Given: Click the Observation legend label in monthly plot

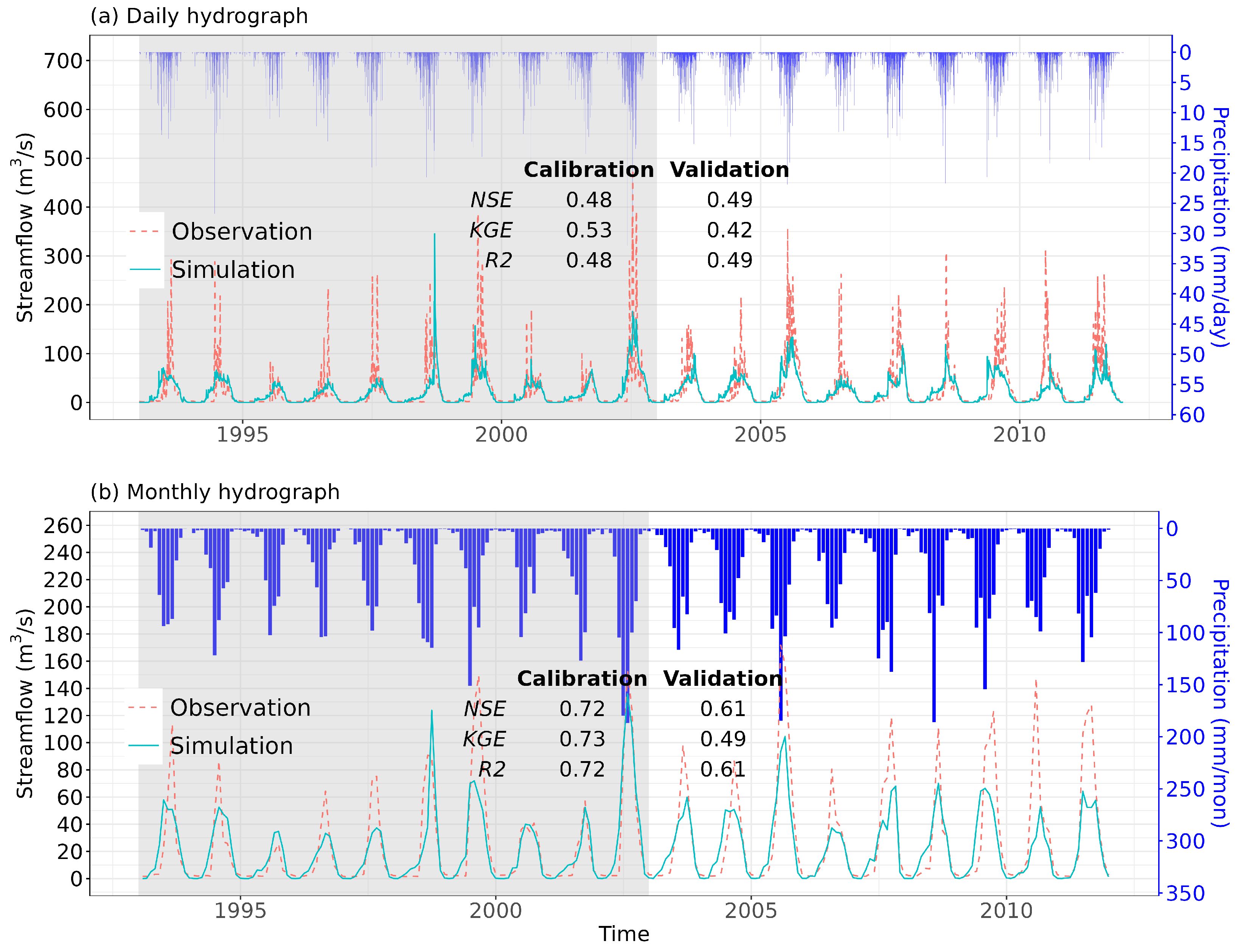Looking at the screenshot, I should click(x=240, y=708).
